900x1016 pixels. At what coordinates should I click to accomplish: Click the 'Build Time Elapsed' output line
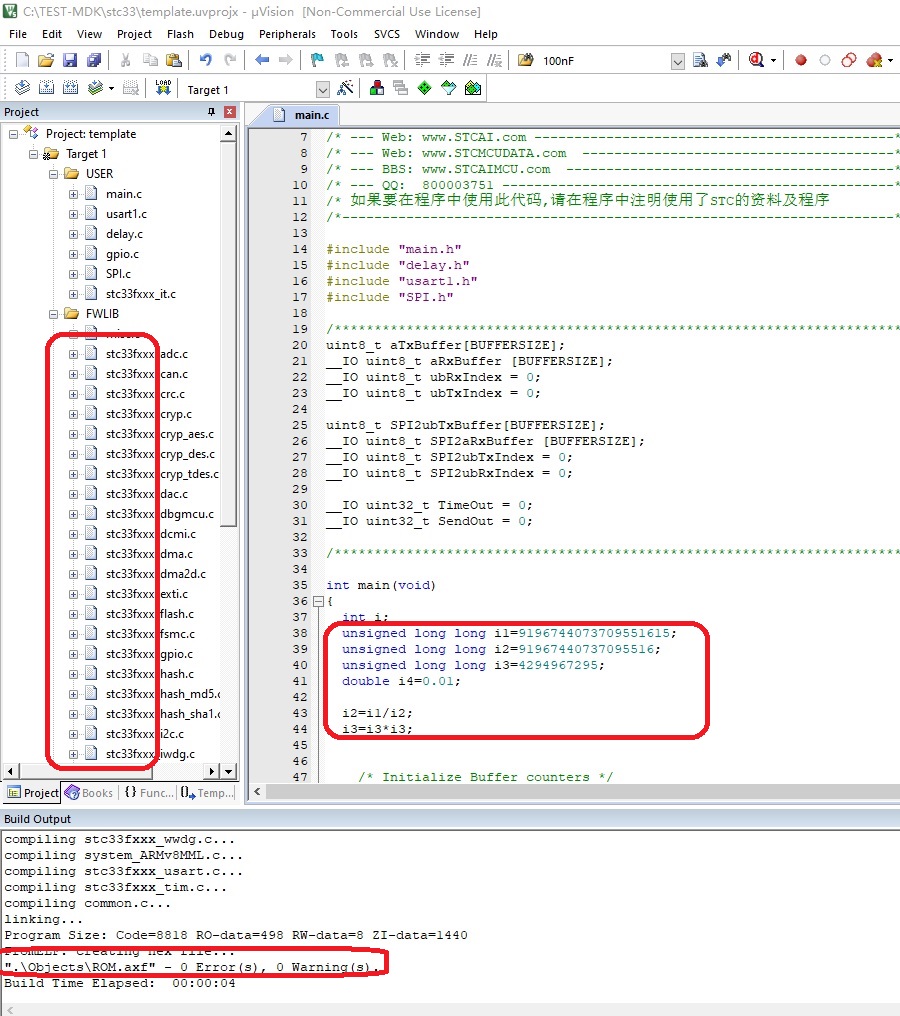[x=120, y=983]
